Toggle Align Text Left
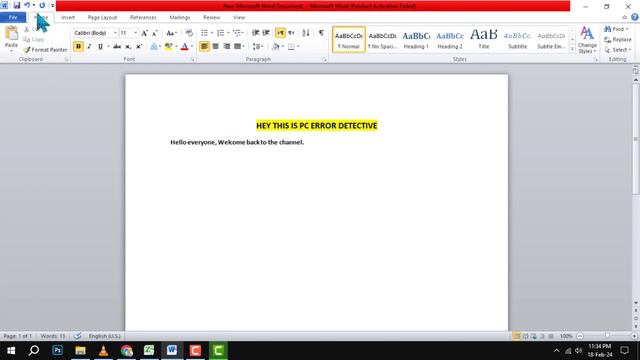 [204, 47]
